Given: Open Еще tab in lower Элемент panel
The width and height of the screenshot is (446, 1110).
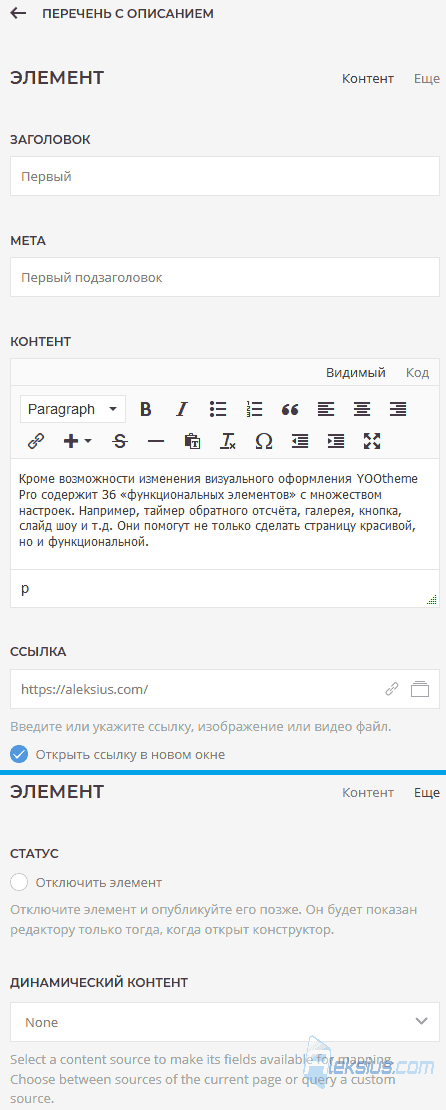Looking at the screenshot, I should (x=427, y=793).
